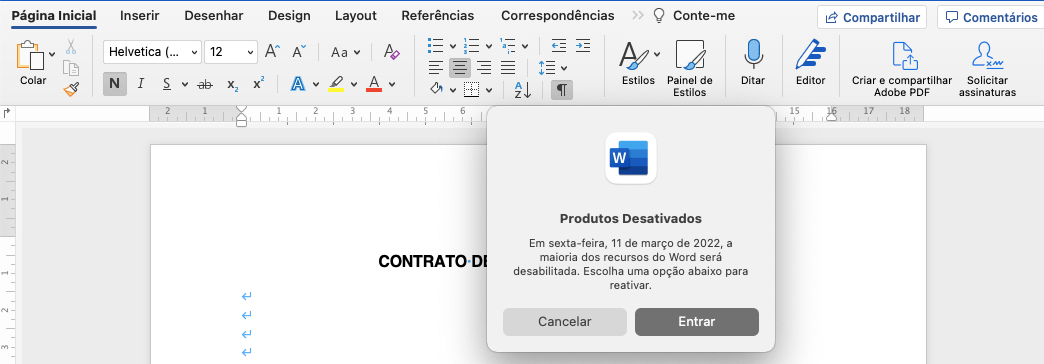Screen dimensions: 1044x364
Task: Increase indent icon
Action: click(583, 46)
